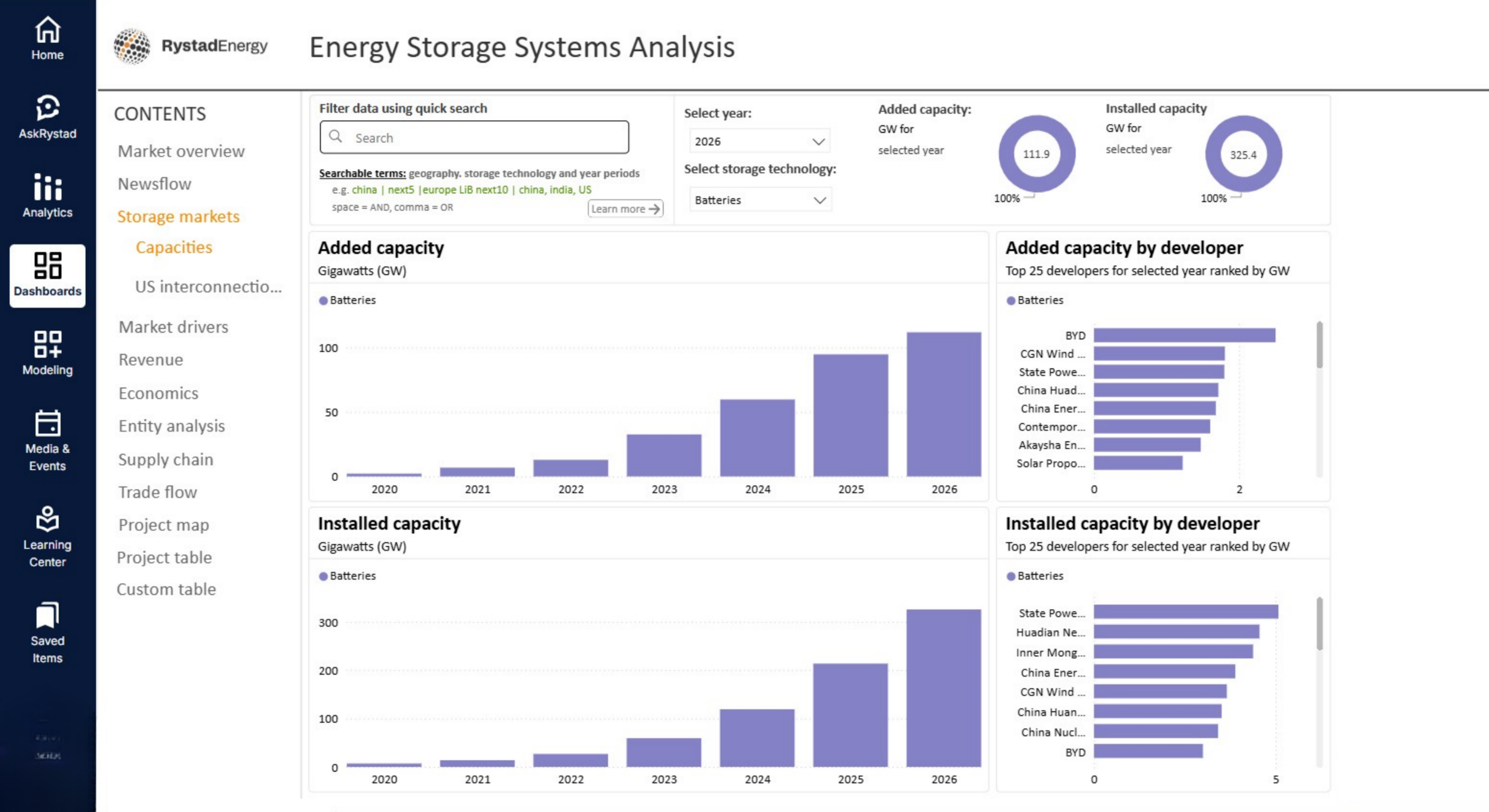Click the Installed capacity donut showing 325.4

(1243, 154)
